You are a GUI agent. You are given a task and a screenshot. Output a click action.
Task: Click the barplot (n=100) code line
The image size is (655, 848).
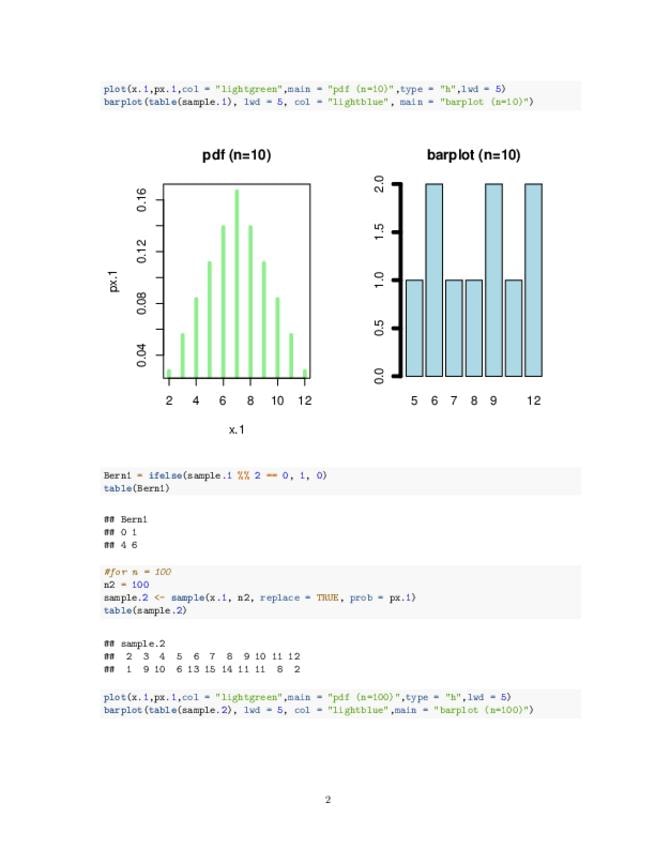(x=319, y=710)
